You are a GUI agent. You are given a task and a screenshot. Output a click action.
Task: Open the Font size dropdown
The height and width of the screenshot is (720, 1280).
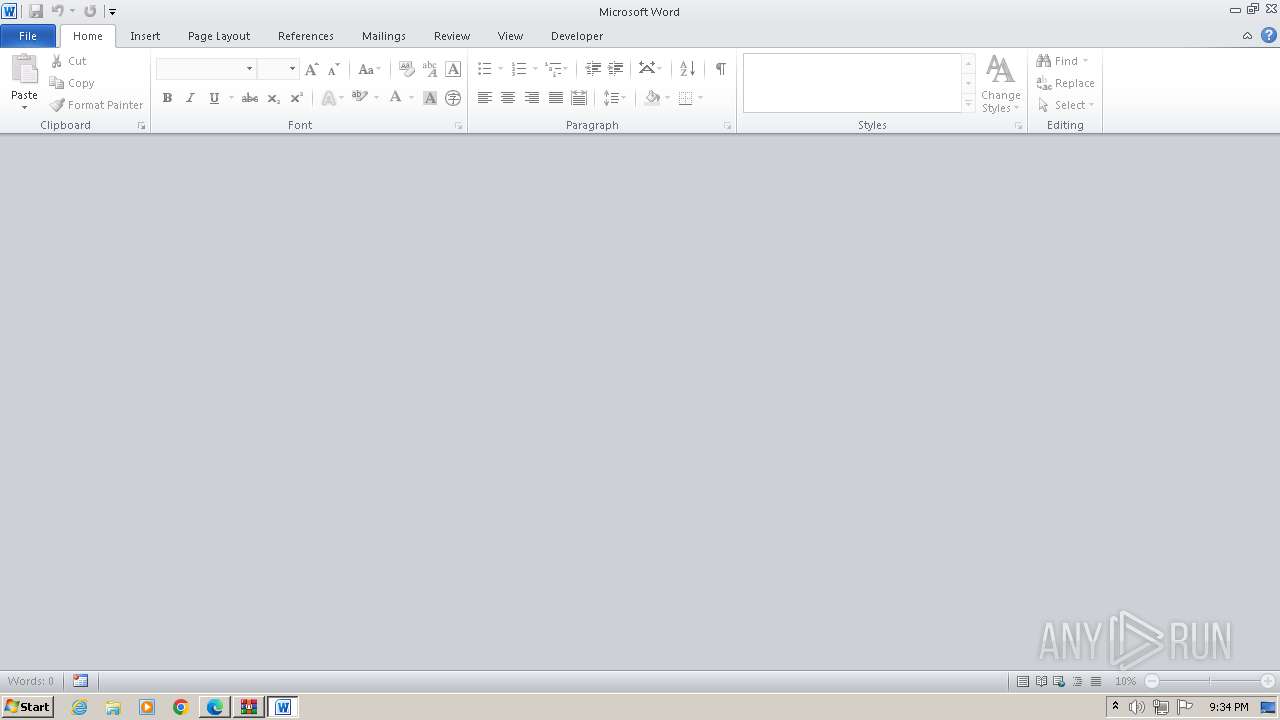point(292,69)
